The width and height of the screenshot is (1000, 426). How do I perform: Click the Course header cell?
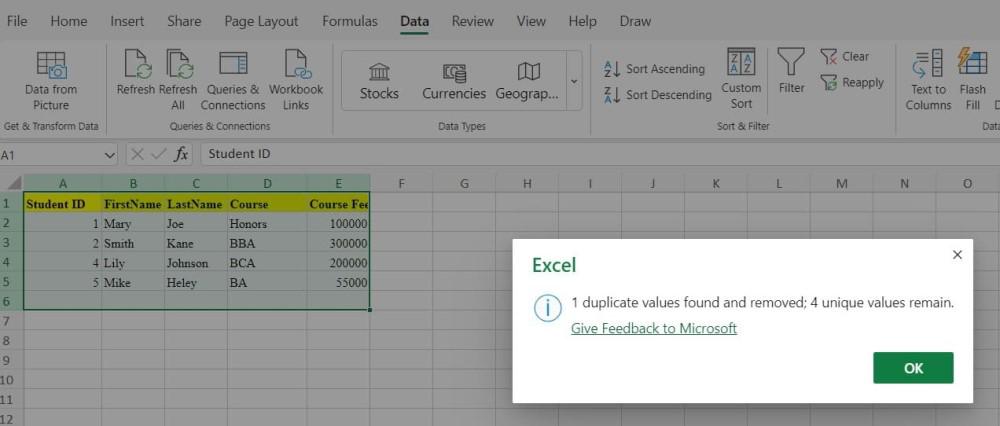click(x=267, y=205)
